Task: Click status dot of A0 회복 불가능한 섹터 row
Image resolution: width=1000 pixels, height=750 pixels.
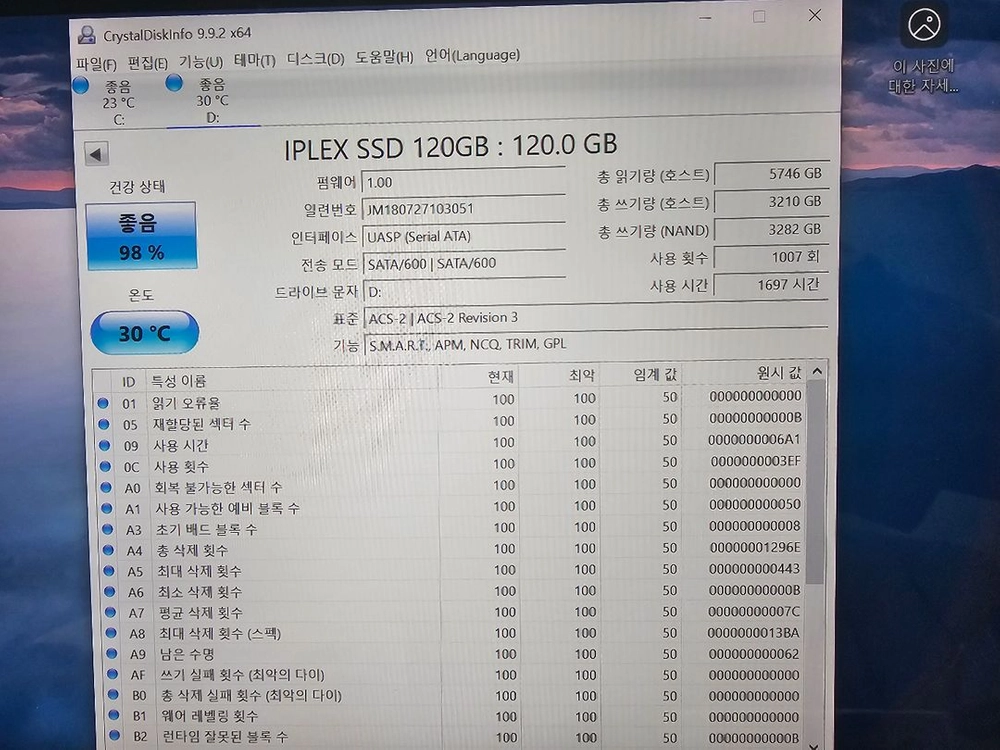Action: point(107,487)
